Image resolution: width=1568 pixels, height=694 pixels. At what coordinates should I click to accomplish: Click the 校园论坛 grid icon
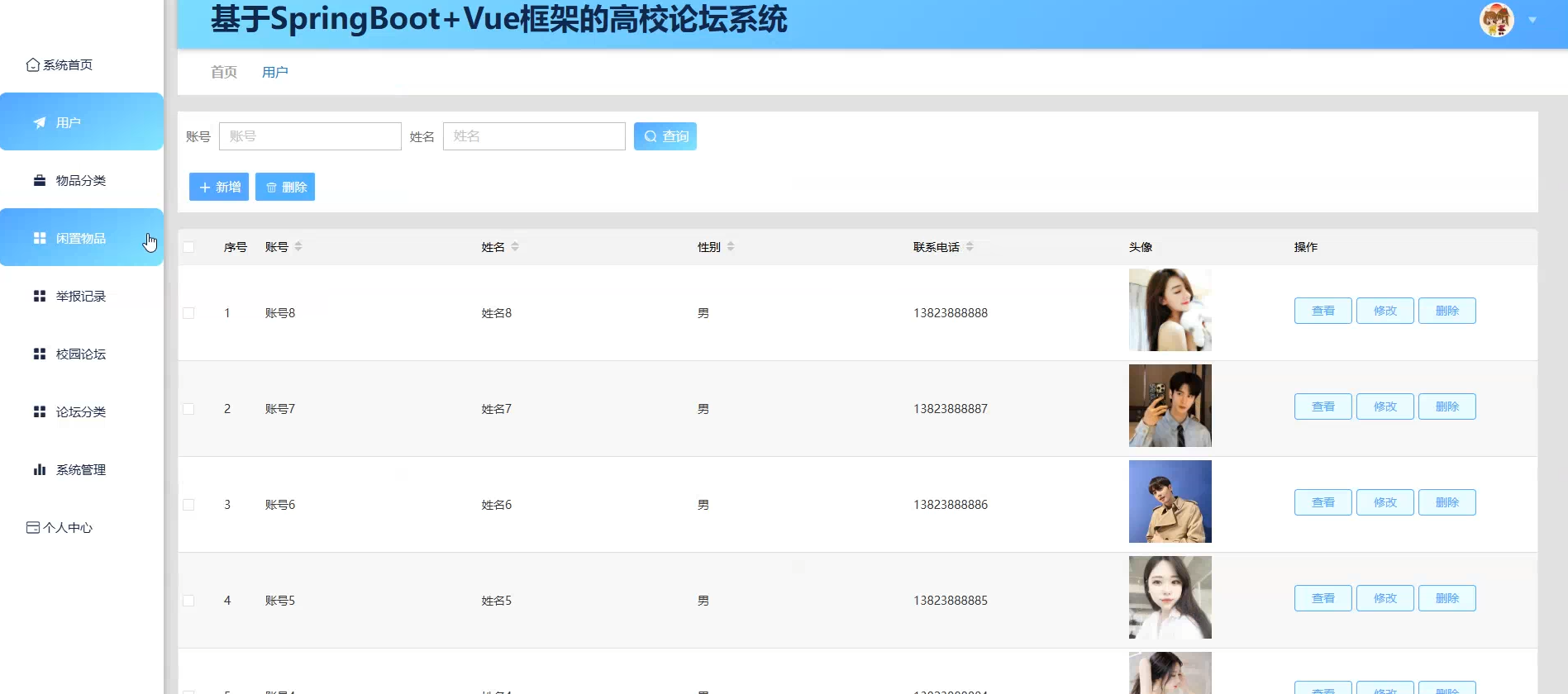[39, 354]
